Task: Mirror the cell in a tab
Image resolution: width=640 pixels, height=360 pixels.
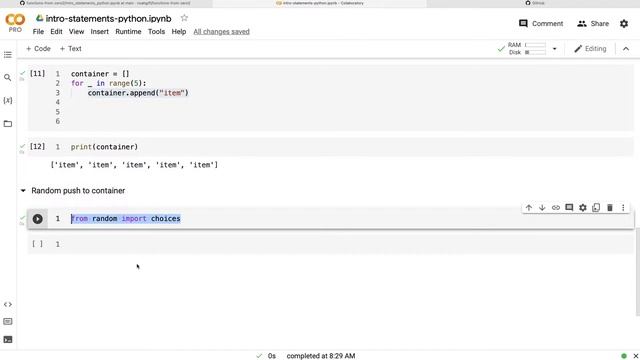Action: (x=596, y=207)
